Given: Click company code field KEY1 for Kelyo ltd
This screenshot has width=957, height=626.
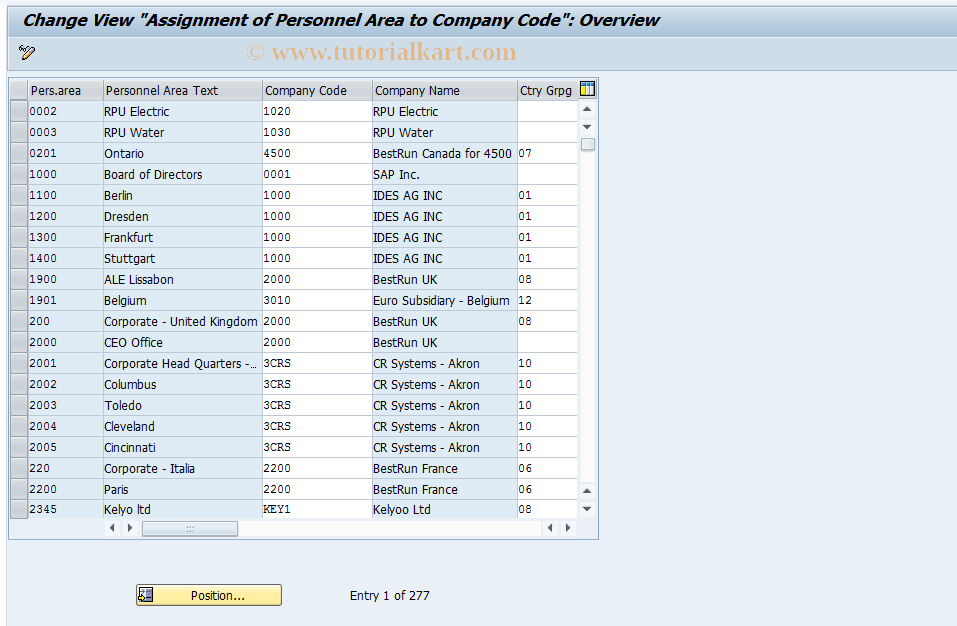Looking at the screenshot, I should point(317,509).
